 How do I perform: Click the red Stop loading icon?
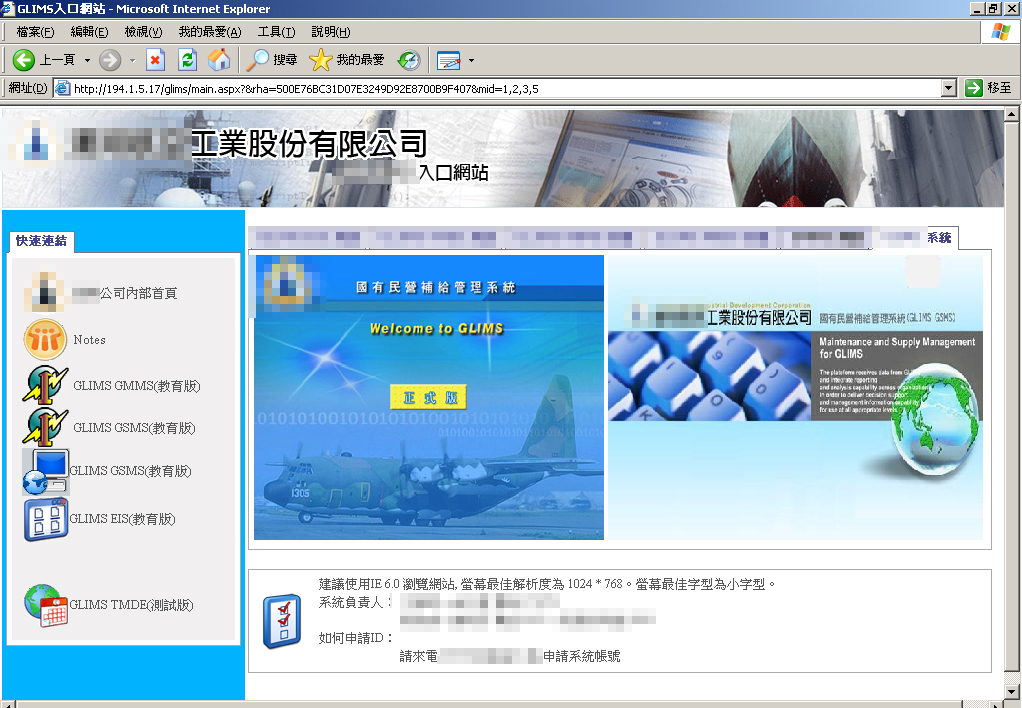156,60
